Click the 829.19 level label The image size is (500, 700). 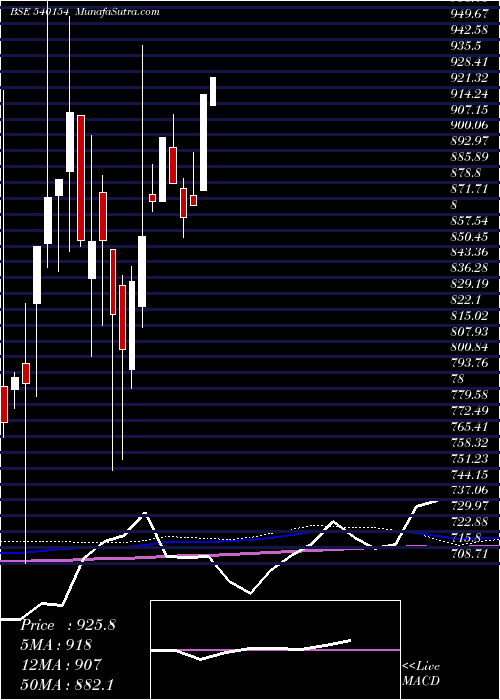click(469, 284)
